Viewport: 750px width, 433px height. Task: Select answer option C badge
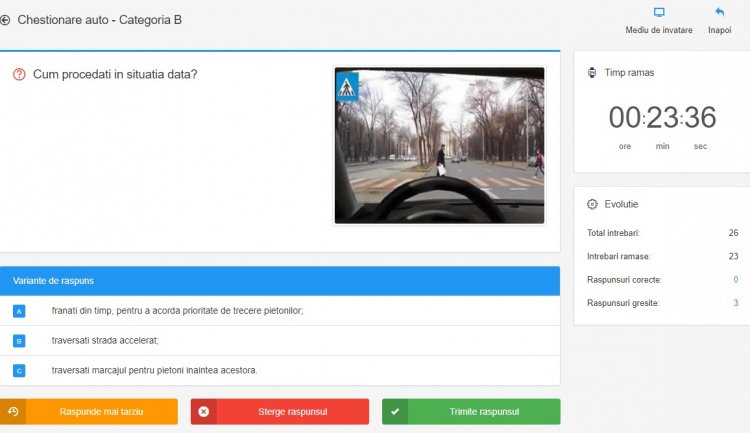pyautogui.click(x=19, y=371)
